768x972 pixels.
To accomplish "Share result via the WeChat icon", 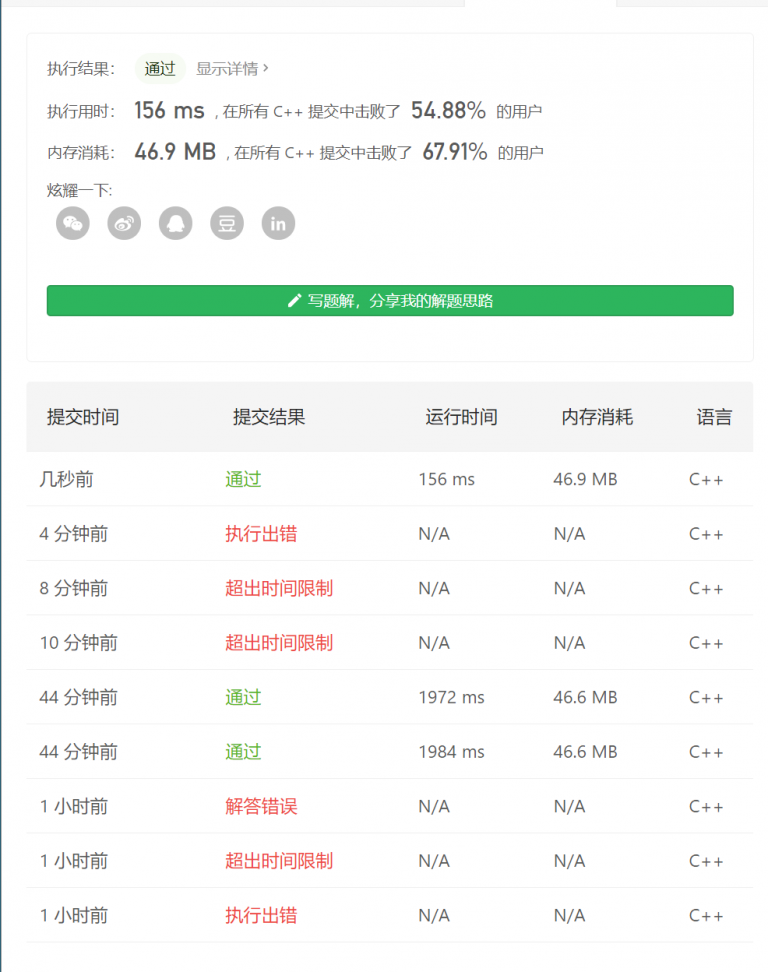I will pos(73,223).
